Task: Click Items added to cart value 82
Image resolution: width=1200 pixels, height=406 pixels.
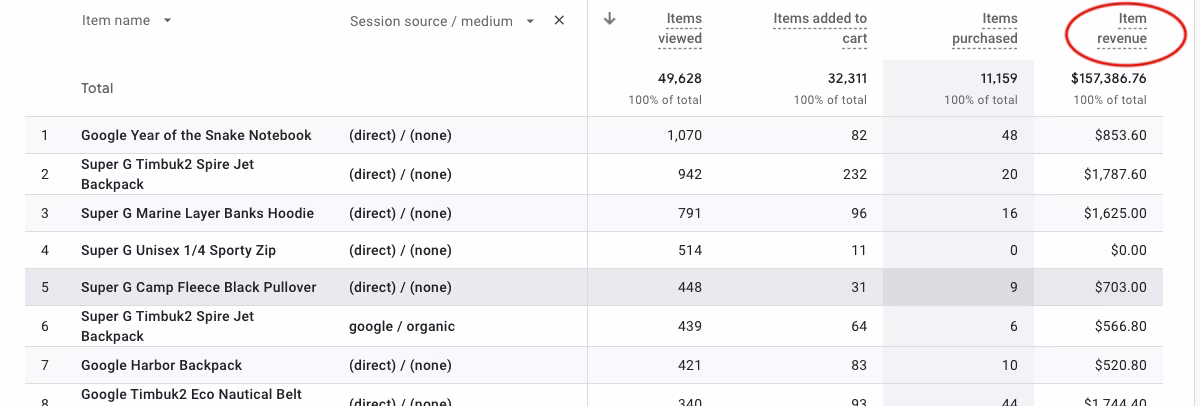Action: pyautogui.click(x=858, y=135)
